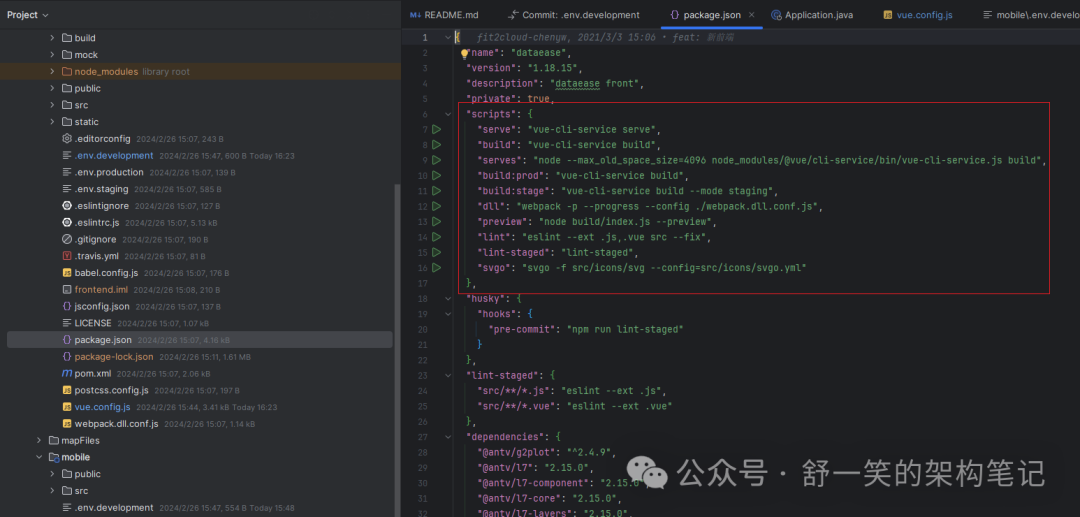Open vue.config.js in project tree
Viewport: 1080px width, 517px height.
tap(103, 407)
